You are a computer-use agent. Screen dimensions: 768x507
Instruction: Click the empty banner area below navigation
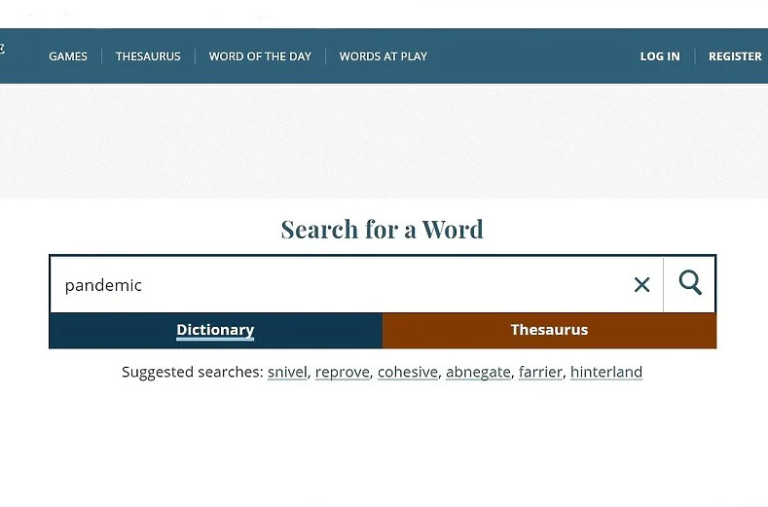384,140
